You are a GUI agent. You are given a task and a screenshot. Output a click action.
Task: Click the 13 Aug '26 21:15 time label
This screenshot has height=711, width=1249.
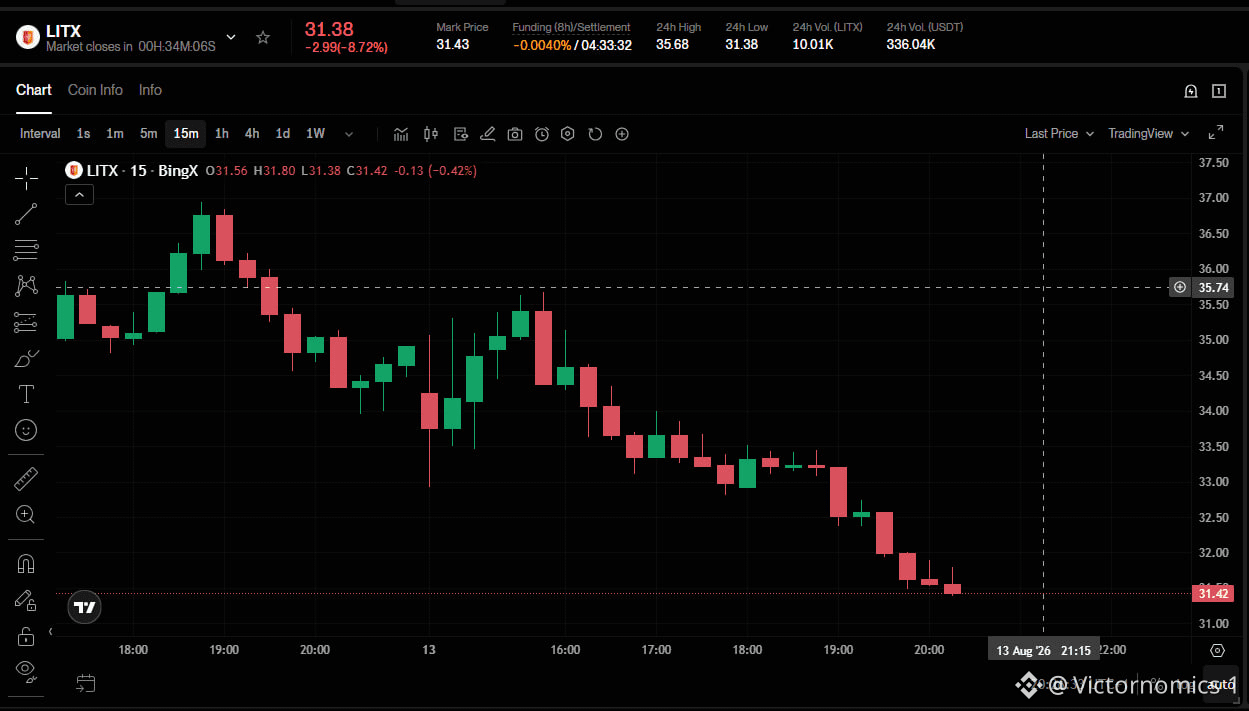[1043, 650]
